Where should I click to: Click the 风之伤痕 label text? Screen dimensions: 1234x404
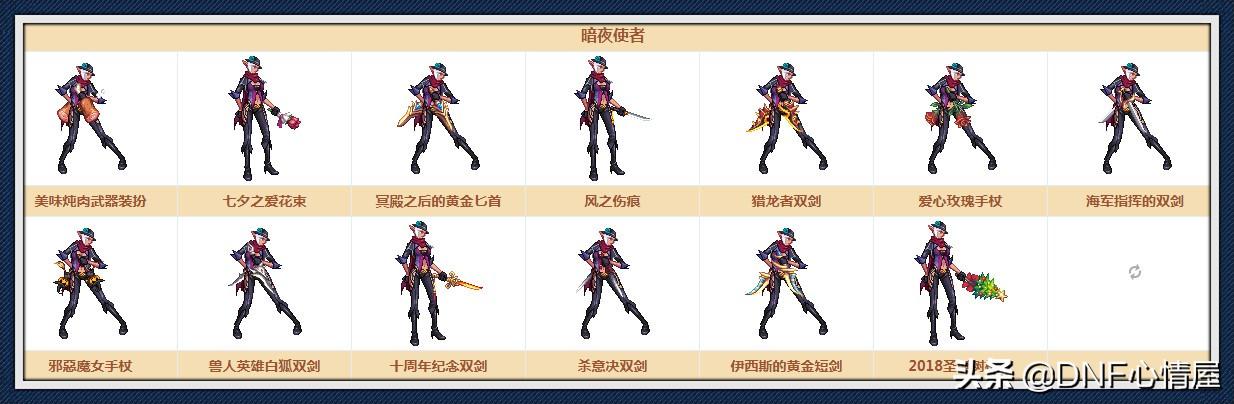click(612, 201)
